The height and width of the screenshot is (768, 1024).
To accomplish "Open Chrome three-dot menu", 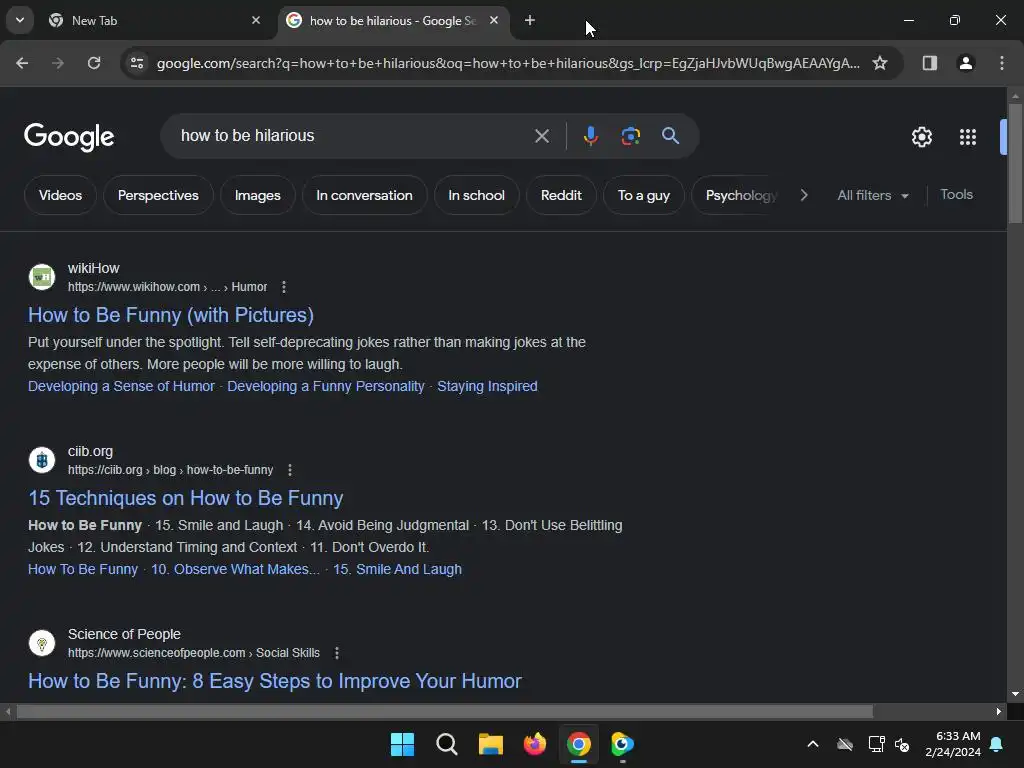I will pos(1001,63).
